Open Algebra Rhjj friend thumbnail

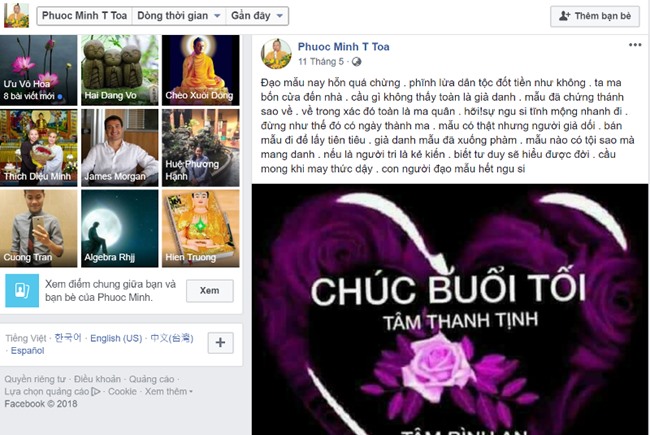tap(120, 228)
